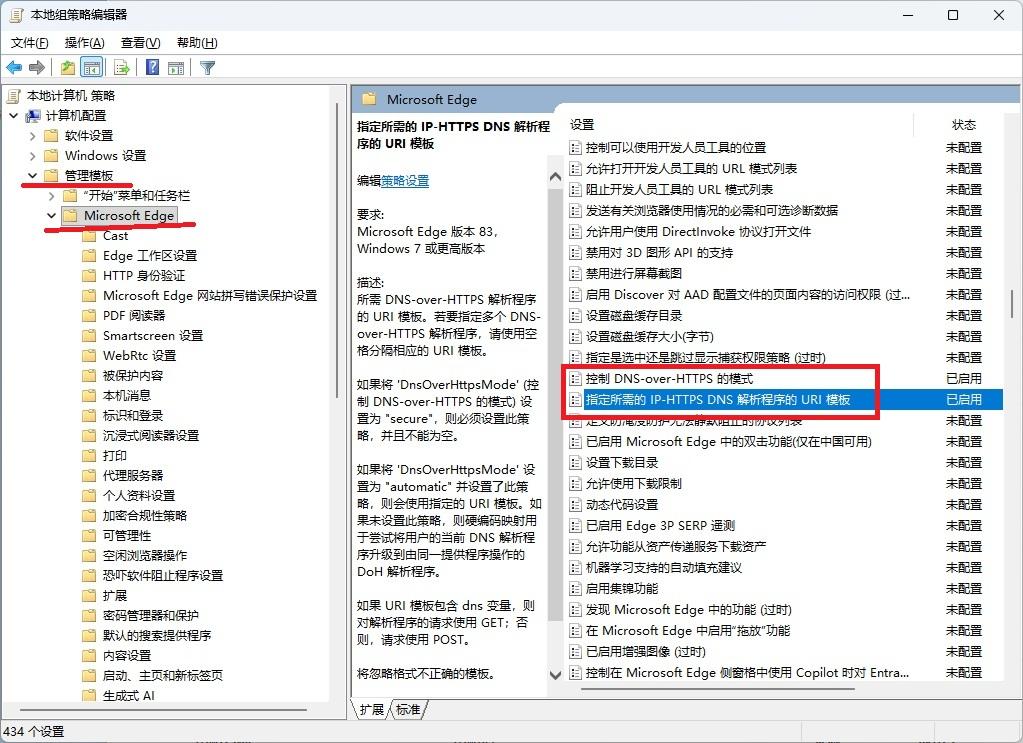Switch to the 标准 tab
Screen dimensions: 1023x743
pyautogui.click(x=408, y=710)
